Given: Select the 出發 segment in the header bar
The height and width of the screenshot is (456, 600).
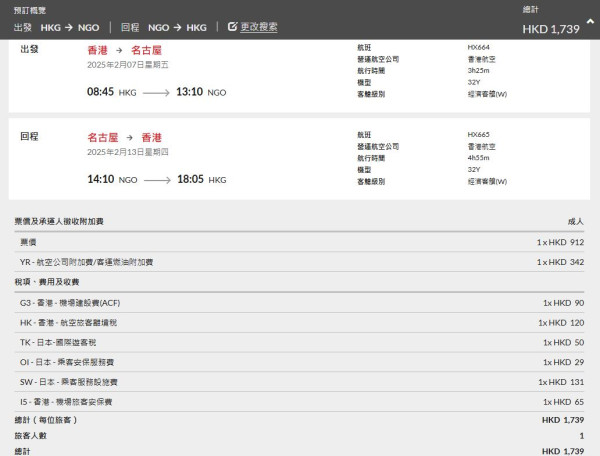Looking at the screenshot, I should coord(22,27).
